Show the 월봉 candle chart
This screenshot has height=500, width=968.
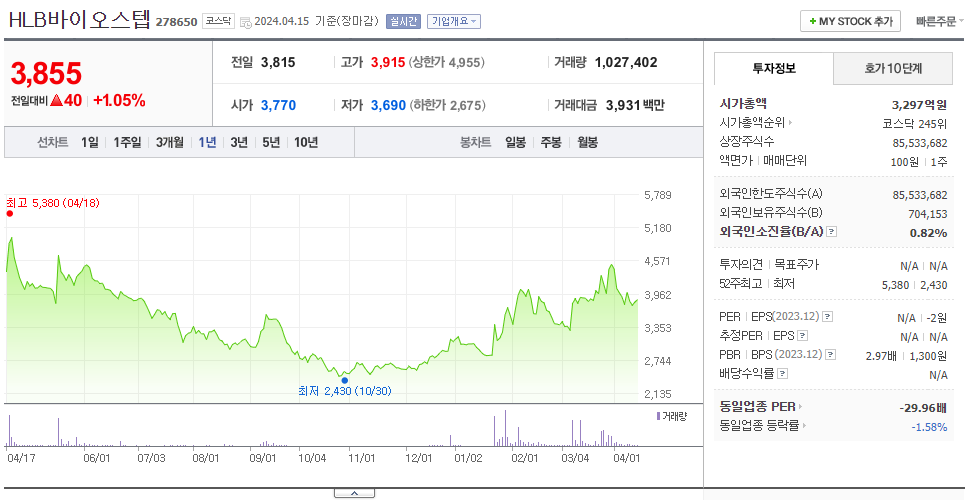[x=588, y=143]
